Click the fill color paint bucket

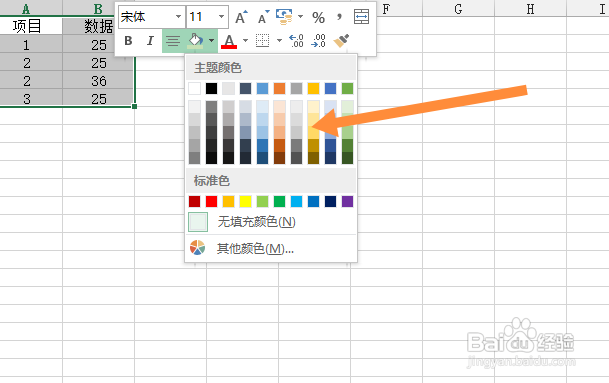[195, 40]
